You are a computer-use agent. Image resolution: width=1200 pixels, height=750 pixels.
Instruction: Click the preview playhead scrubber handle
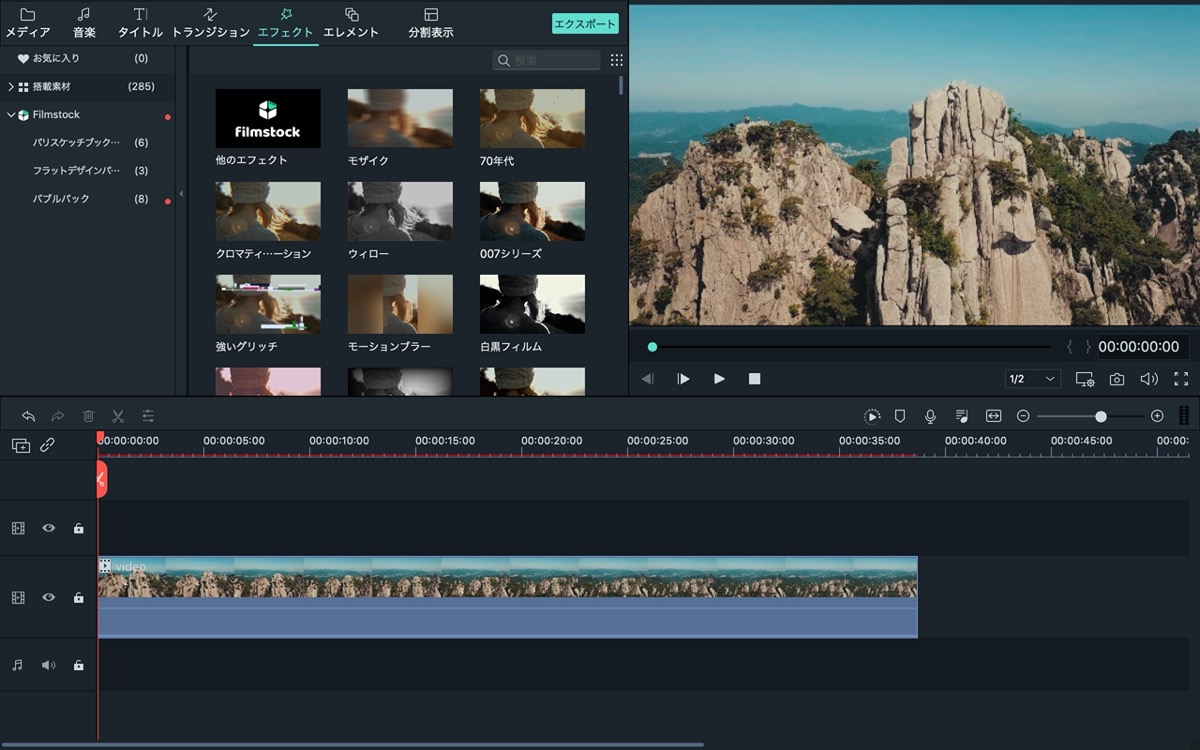point(652,347)
